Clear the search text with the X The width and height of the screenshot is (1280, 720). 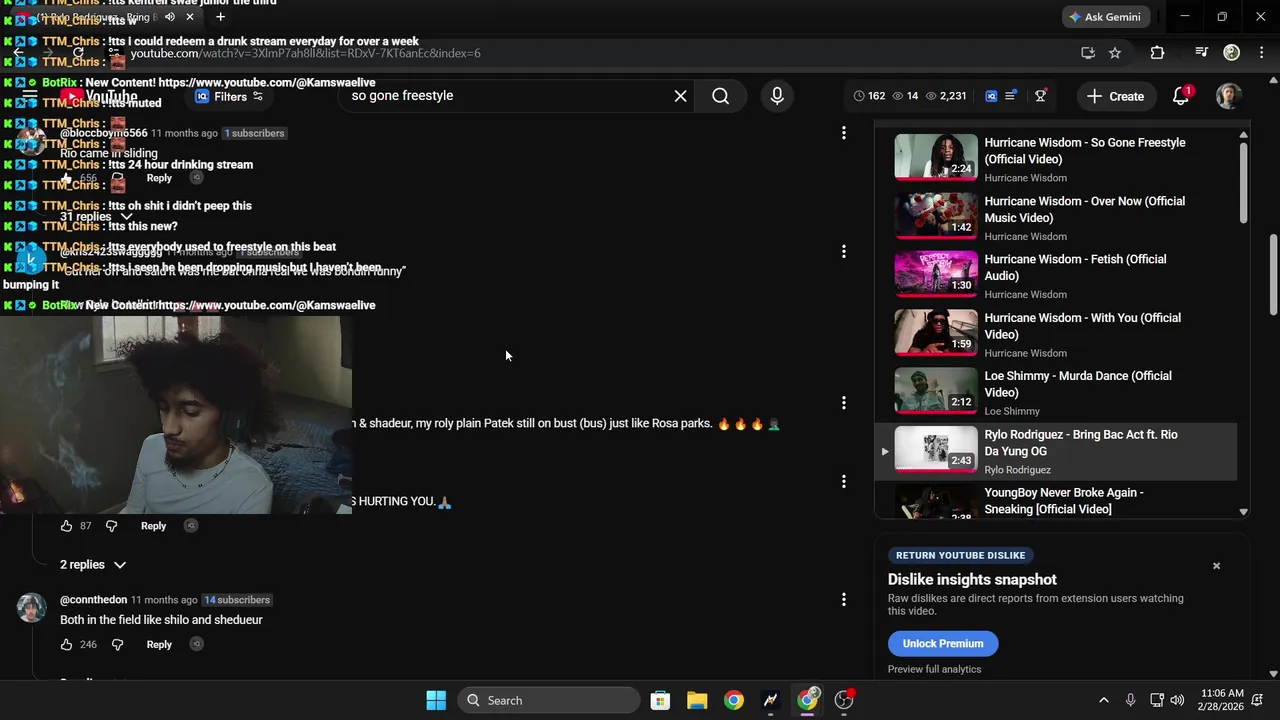680,96
